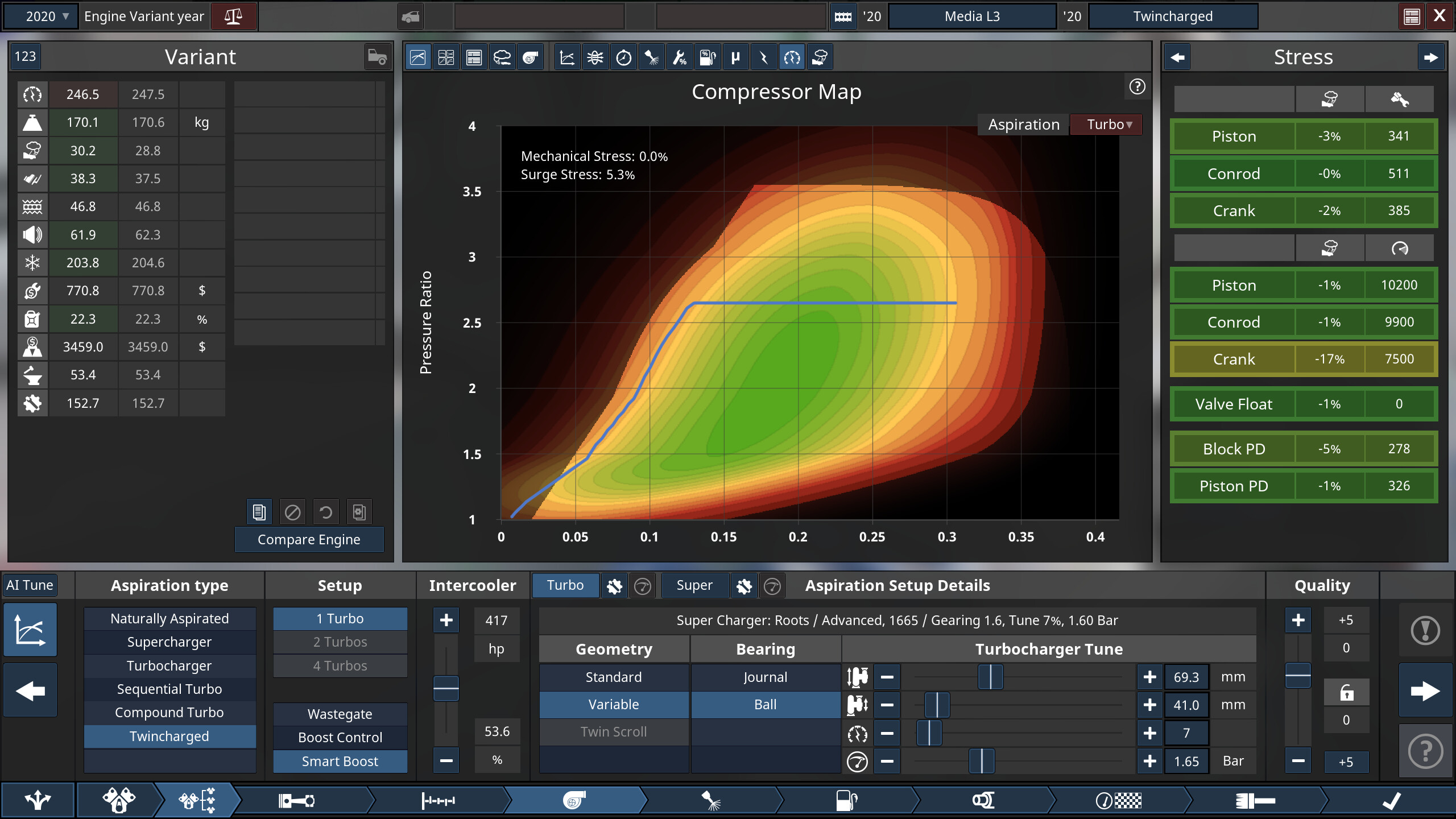1456x819 pixels.
Task: Click the Compare Engine button
Action: (309, 539)
